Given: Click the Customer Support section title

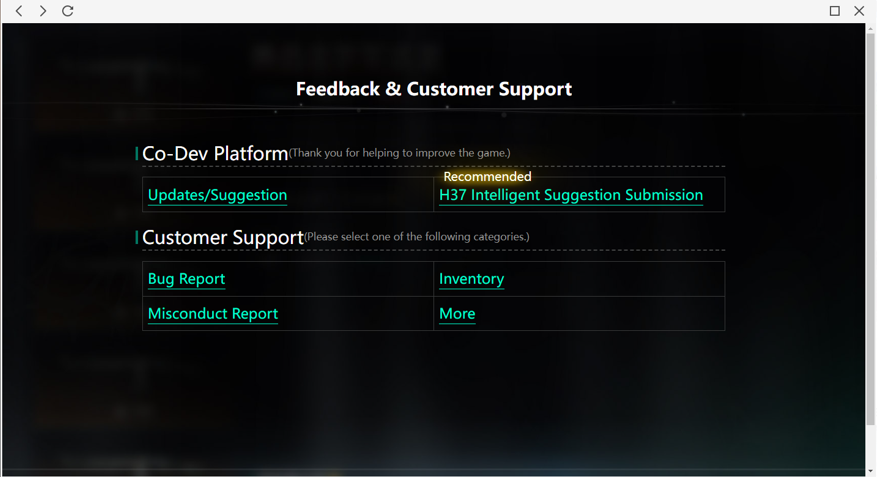Looking at the screenshot, I should (223, 237).
